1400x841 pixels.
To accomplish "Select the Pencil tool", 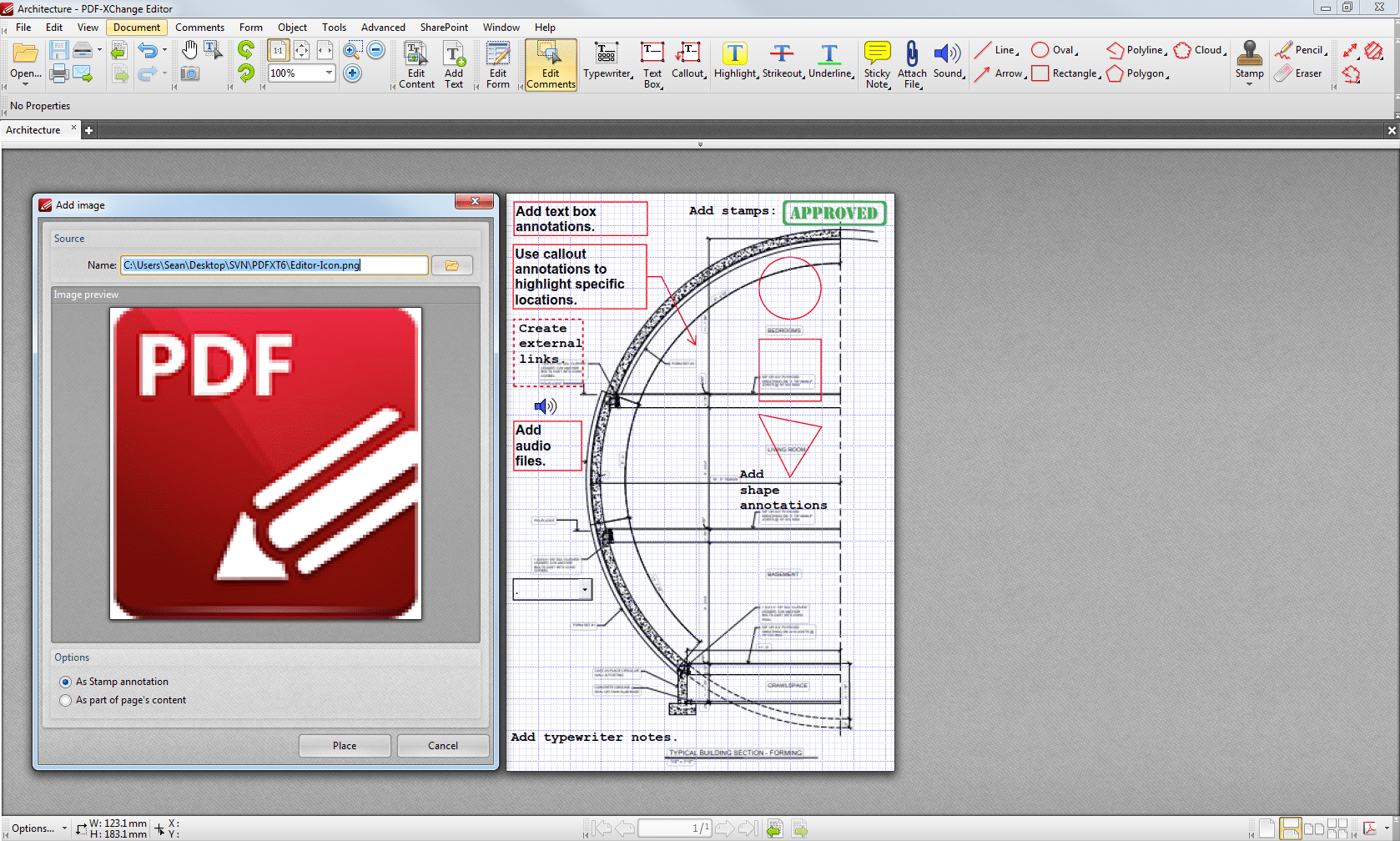I will pyautogui.click(x=1299, y=49).
